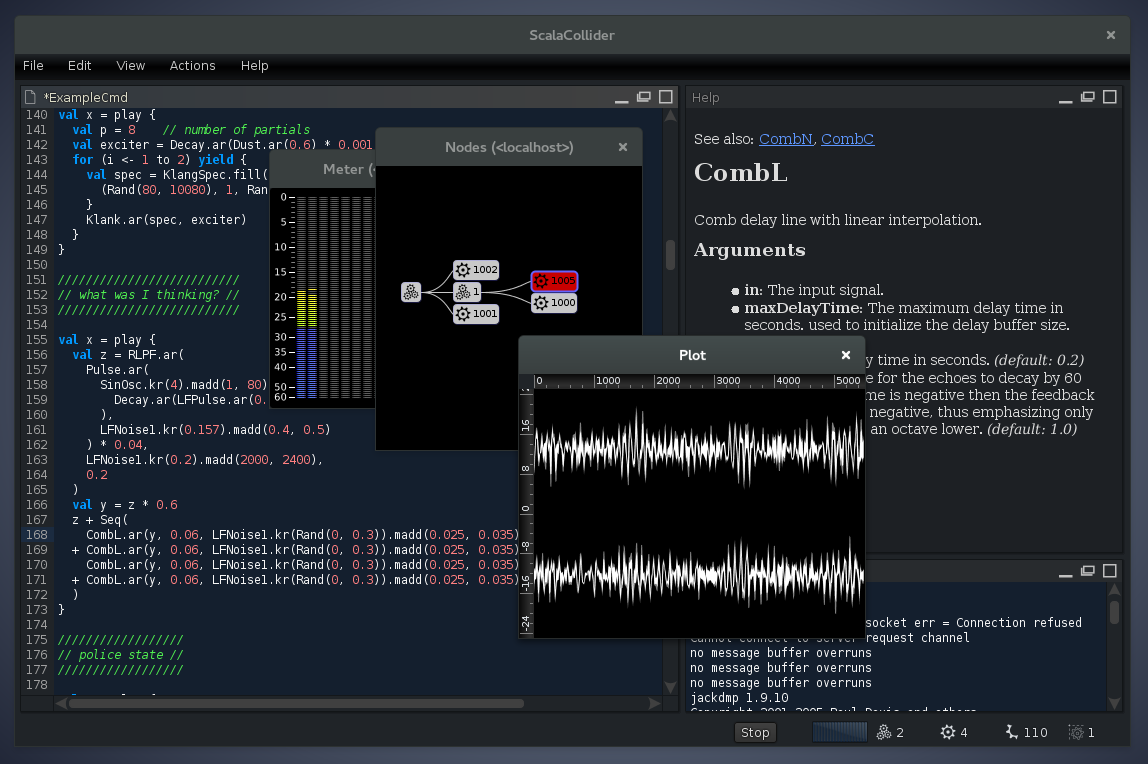Click the editor scroll-left arrow

[61, 703]
